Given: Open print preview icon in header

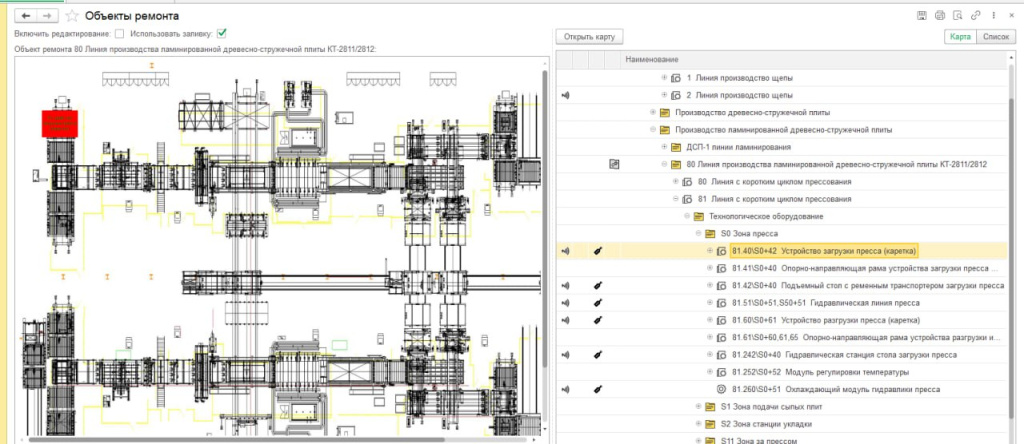Looking at the screenshot, I should [957, 15].
